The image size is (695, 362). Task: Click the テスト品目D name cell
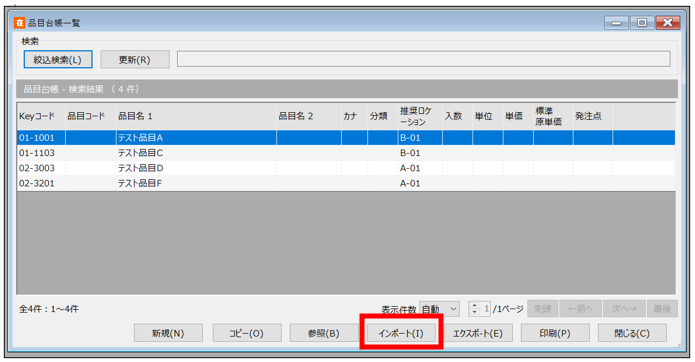click(196, 168)
